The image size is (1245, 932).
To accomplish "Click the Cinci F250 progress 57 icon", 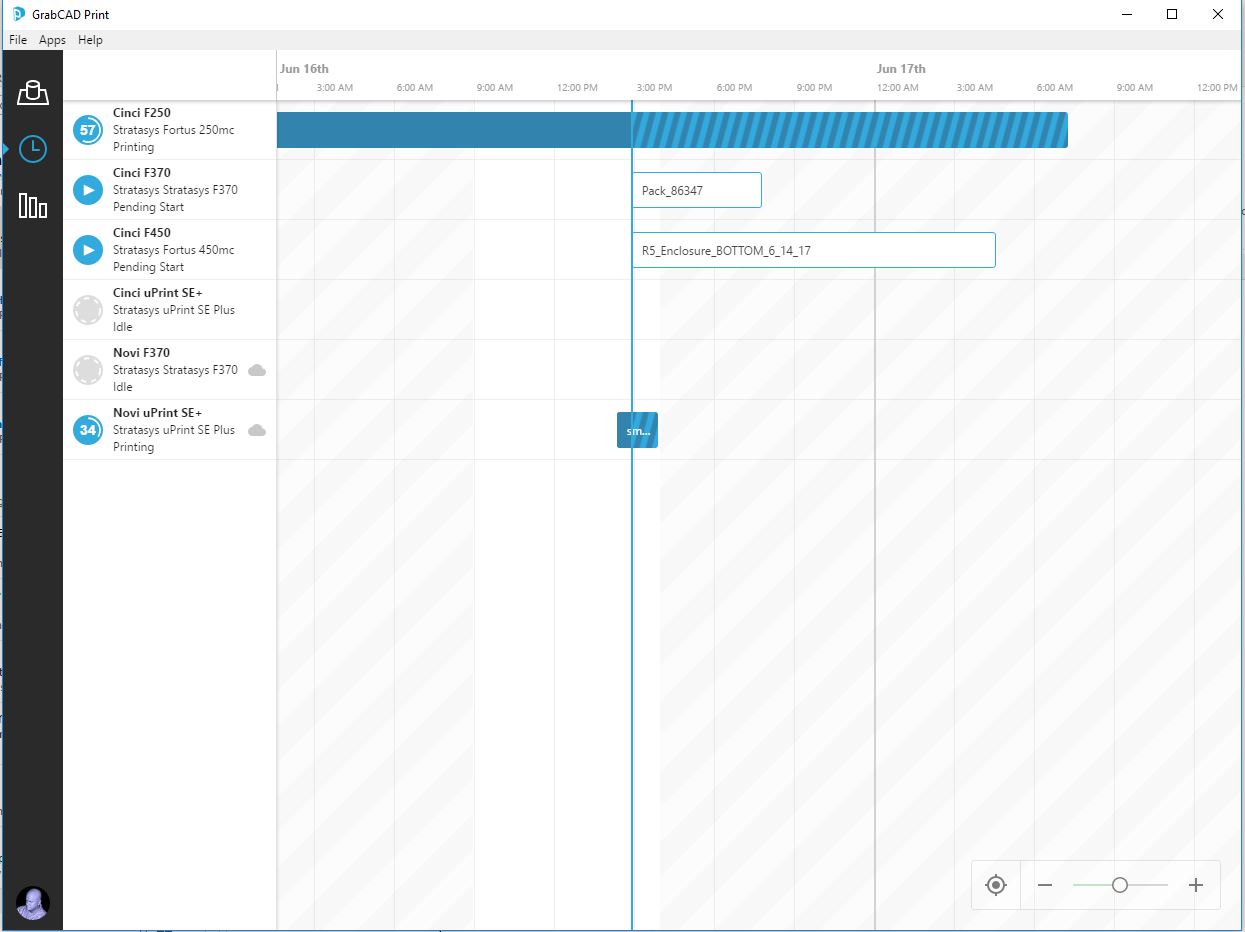I will (x=88, y=130).
